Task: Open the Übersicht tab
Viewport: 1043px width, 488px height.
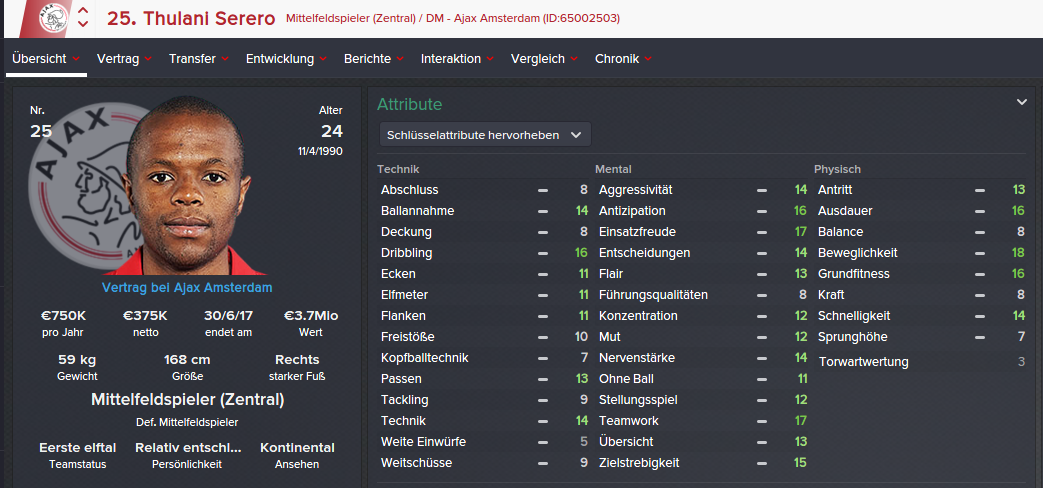Action: point(39,59)
